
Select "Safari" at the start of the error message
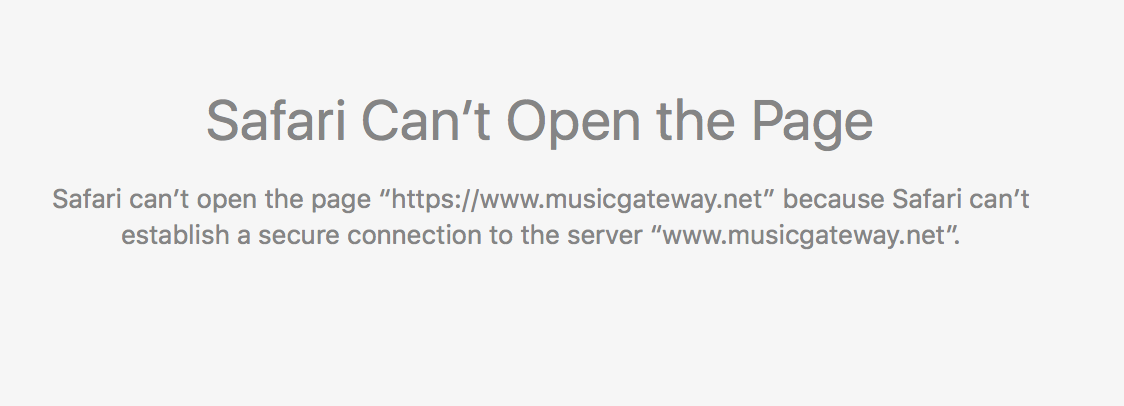coord(86,199)
